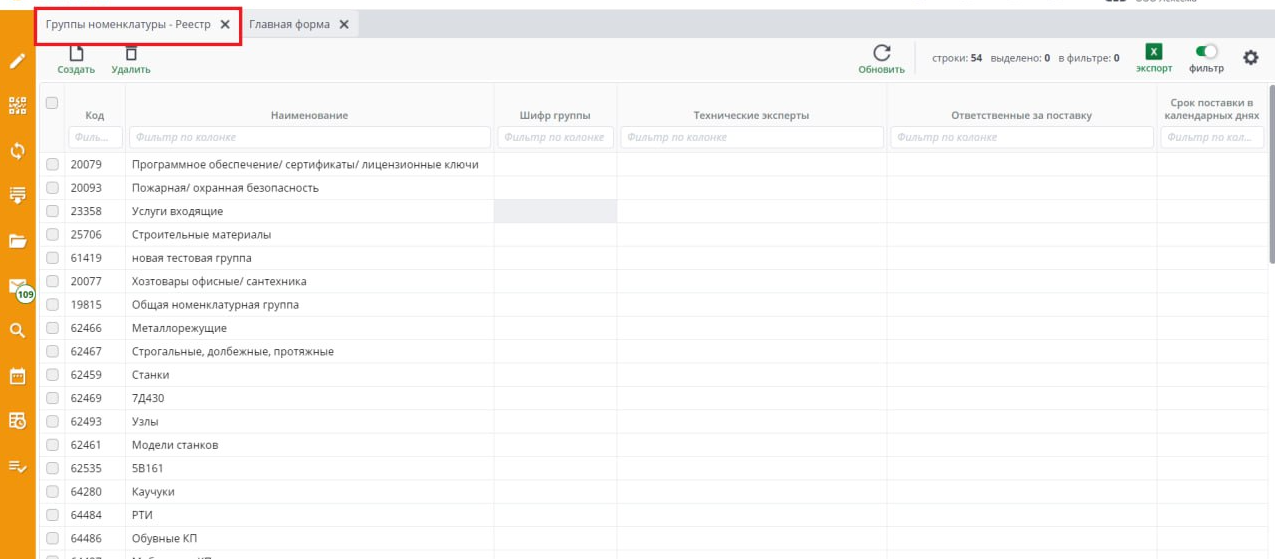
Task: Toggle the фильтр switch off
Action: click(x=1207, y=52)
